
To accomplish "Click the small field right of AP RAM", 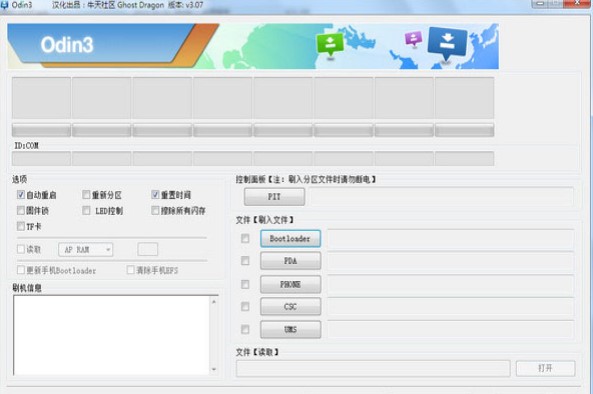I will pos(147,250).
